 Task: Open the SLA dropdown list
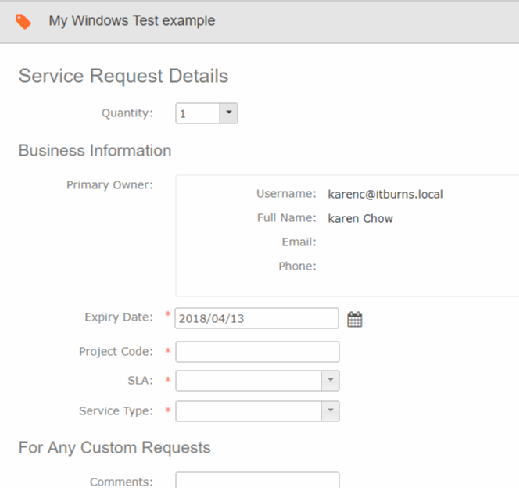(330, 380)
